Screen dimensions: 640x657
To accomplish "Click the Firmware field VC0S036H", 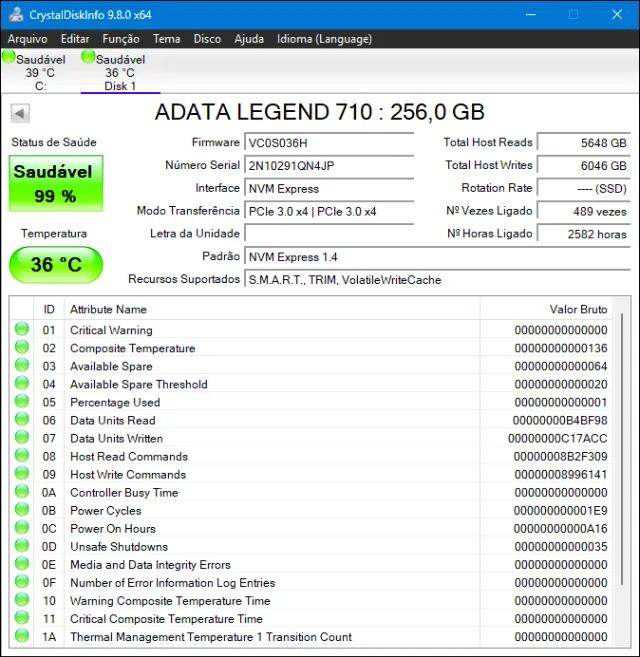I will pyautogui.click(x=329, y=143).
